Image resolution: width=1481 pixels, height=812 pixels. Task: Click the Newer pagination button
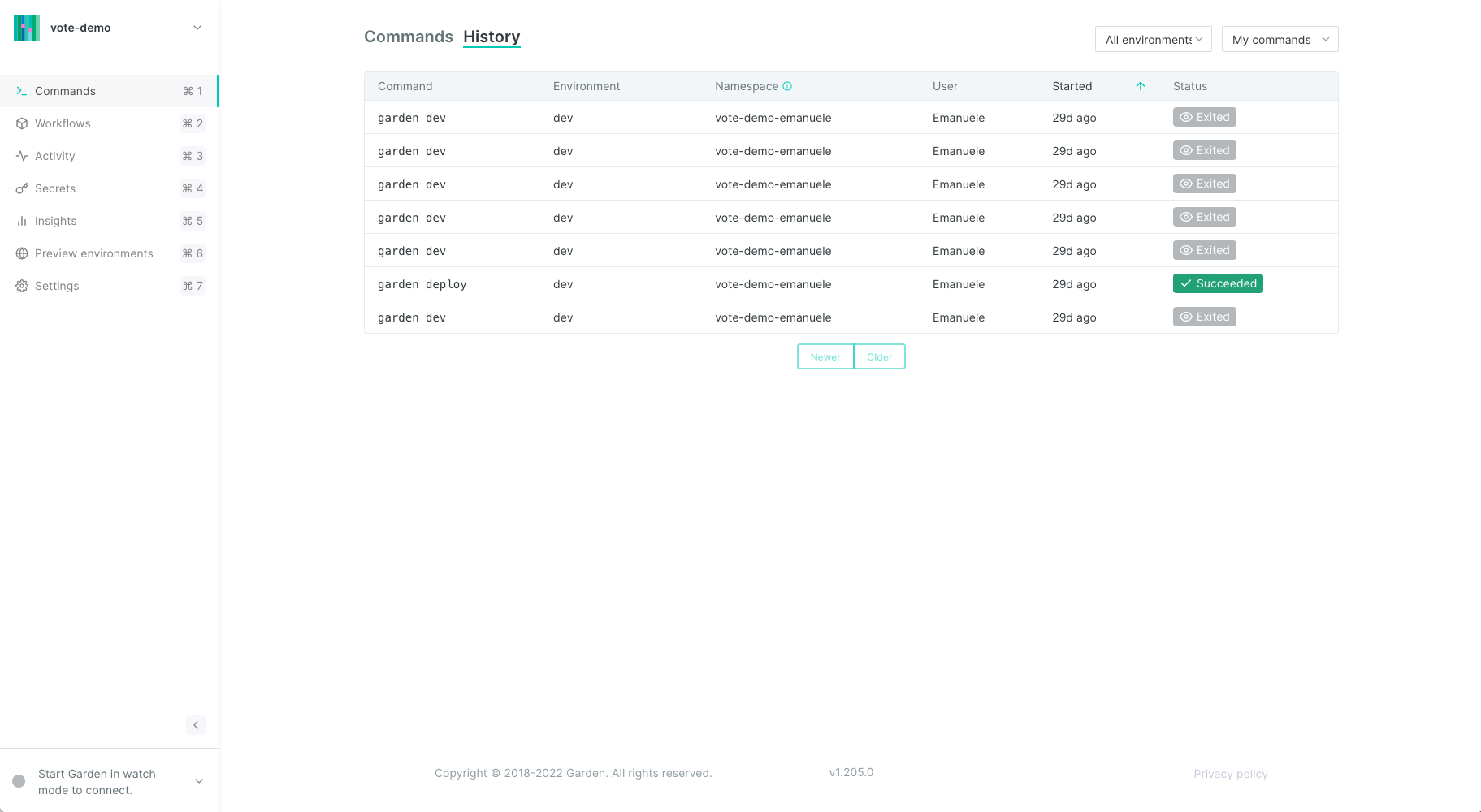tap(825, 356)
